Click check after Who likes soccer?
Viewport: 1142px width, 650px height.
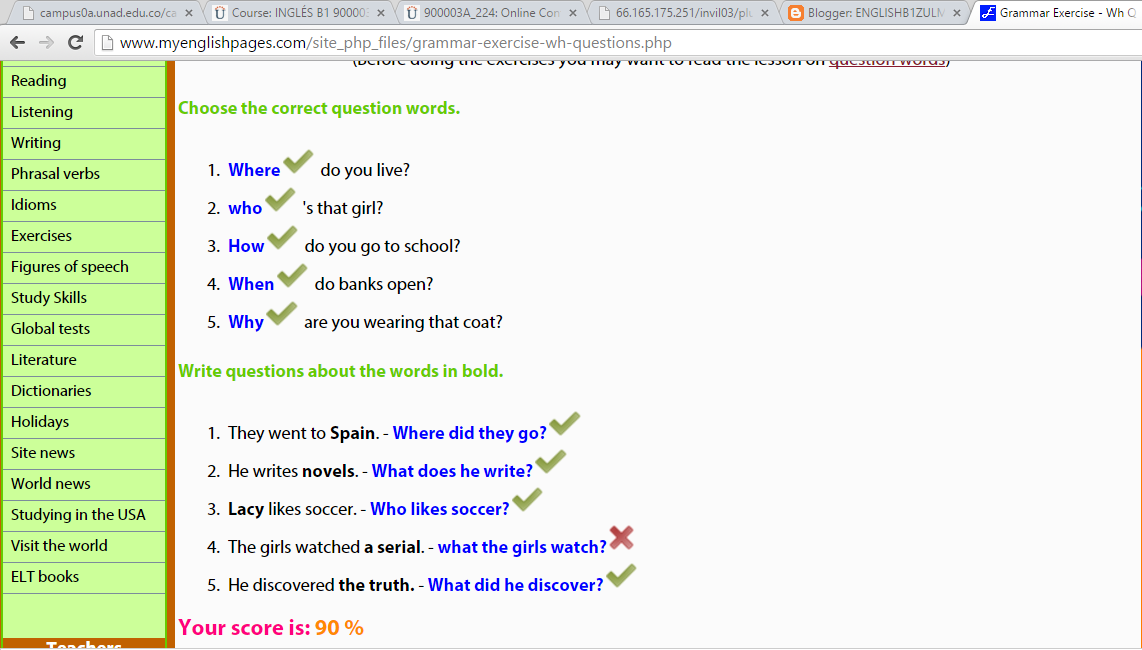pos(527,500)
